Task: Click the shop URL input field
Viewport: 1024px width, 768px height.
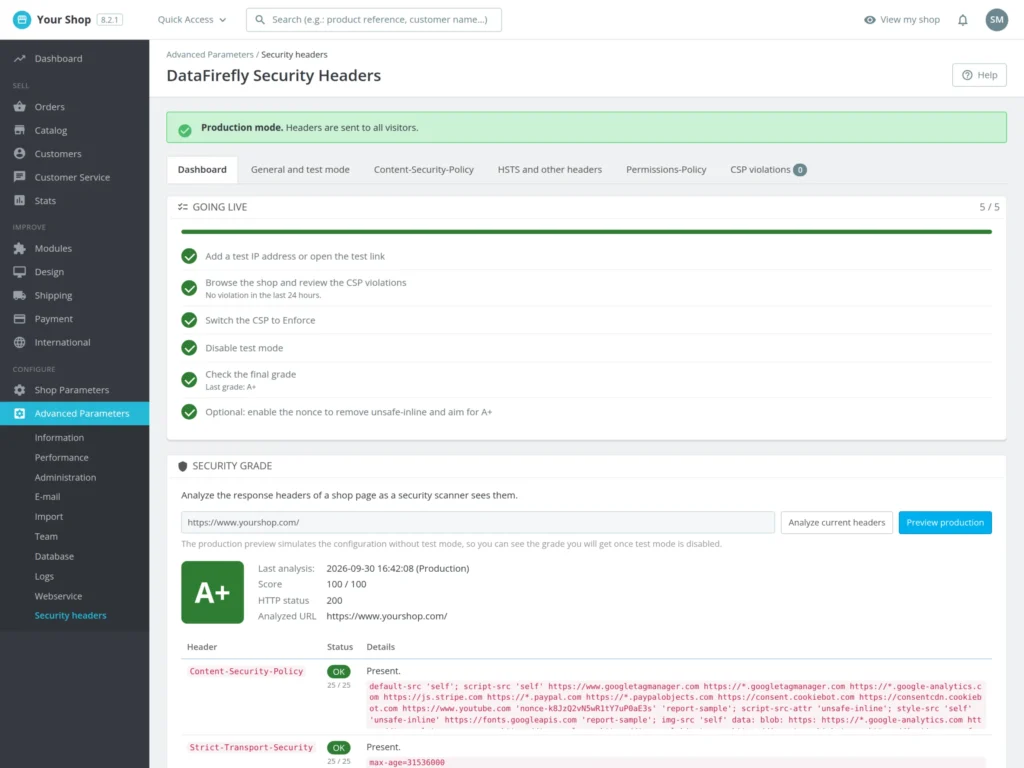Action: (478, 522)
